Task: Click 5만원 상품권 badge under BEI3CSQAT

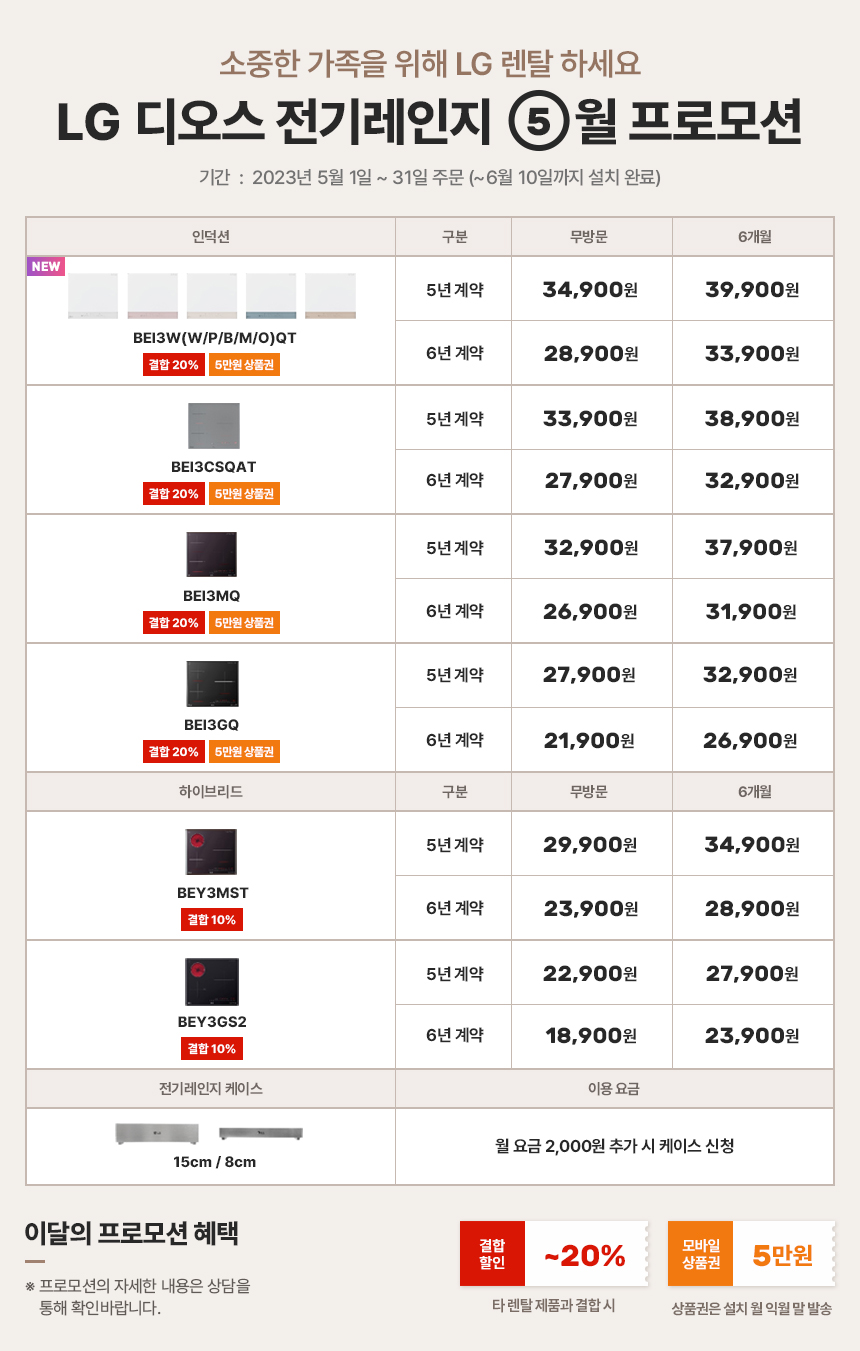Action: coord(245,493)
